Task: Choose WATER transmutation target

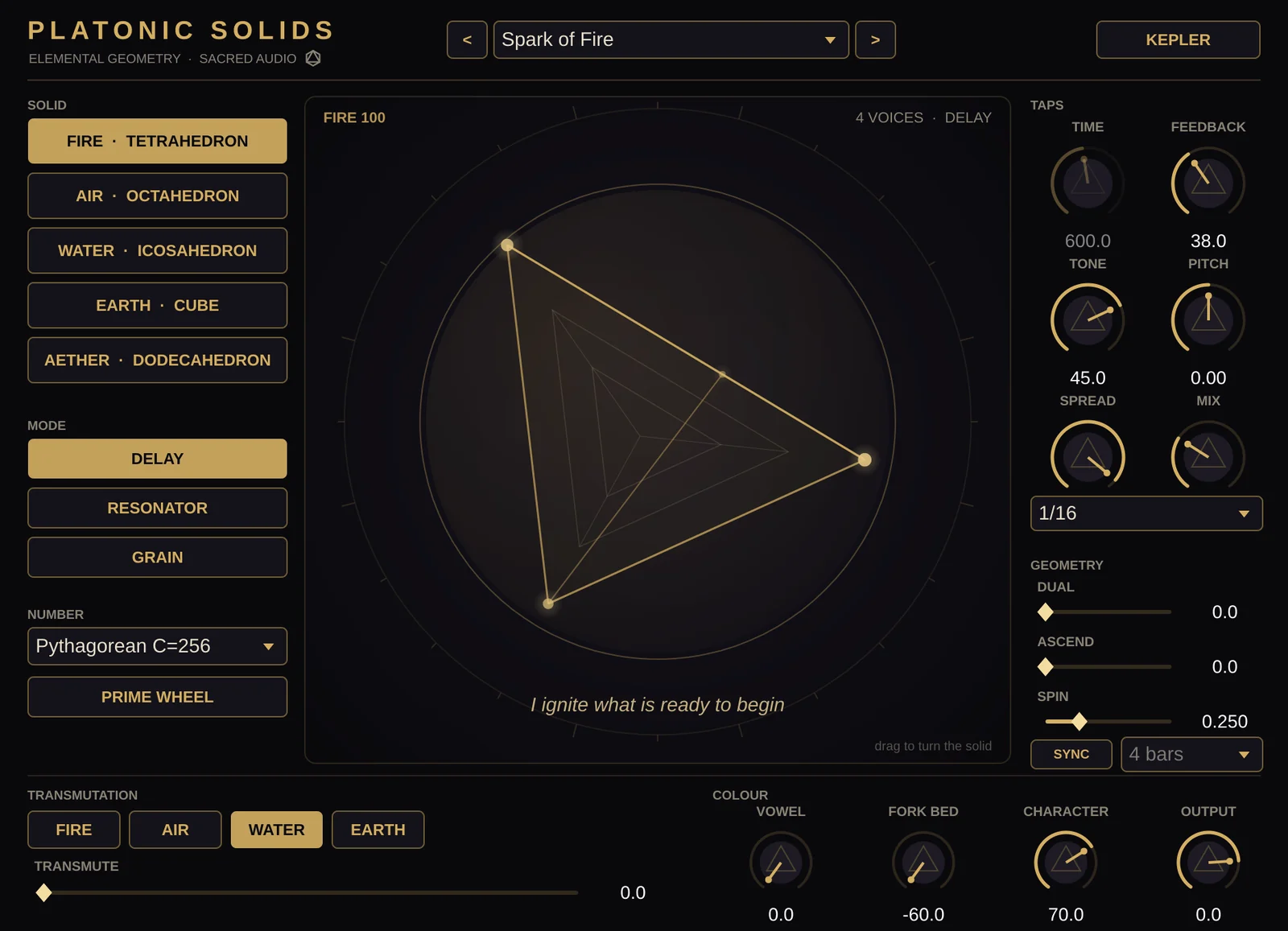Action: point(277,830)
